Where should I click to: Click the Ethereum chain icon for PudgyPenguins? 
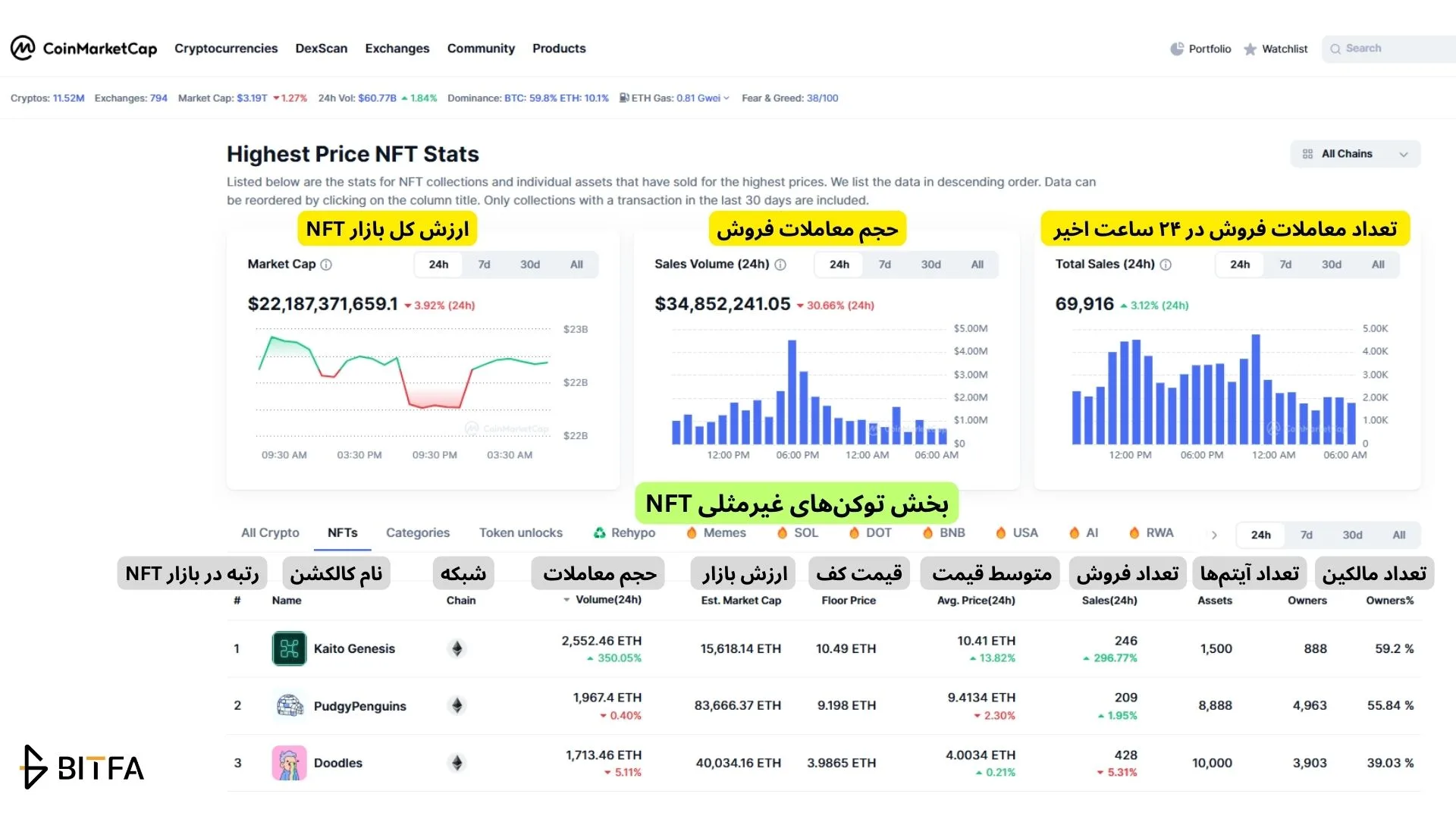point(457,706)
